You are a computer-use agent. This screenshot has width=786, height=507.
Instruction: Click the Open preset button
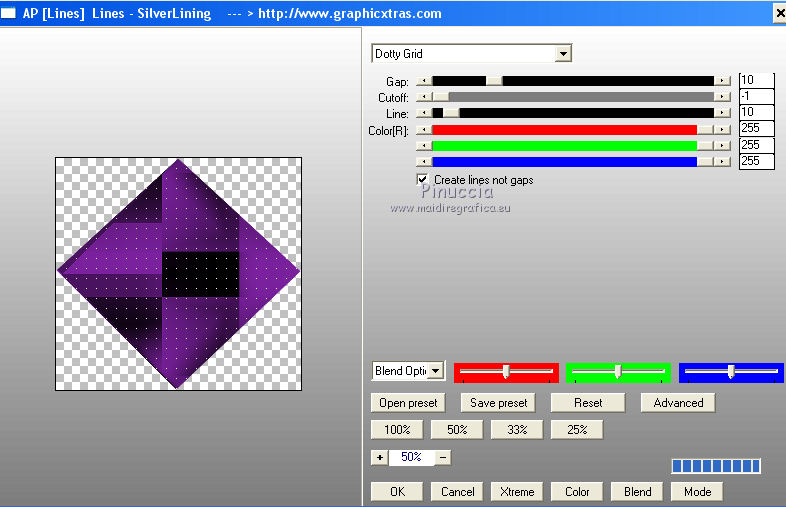[x=408, y=403]
